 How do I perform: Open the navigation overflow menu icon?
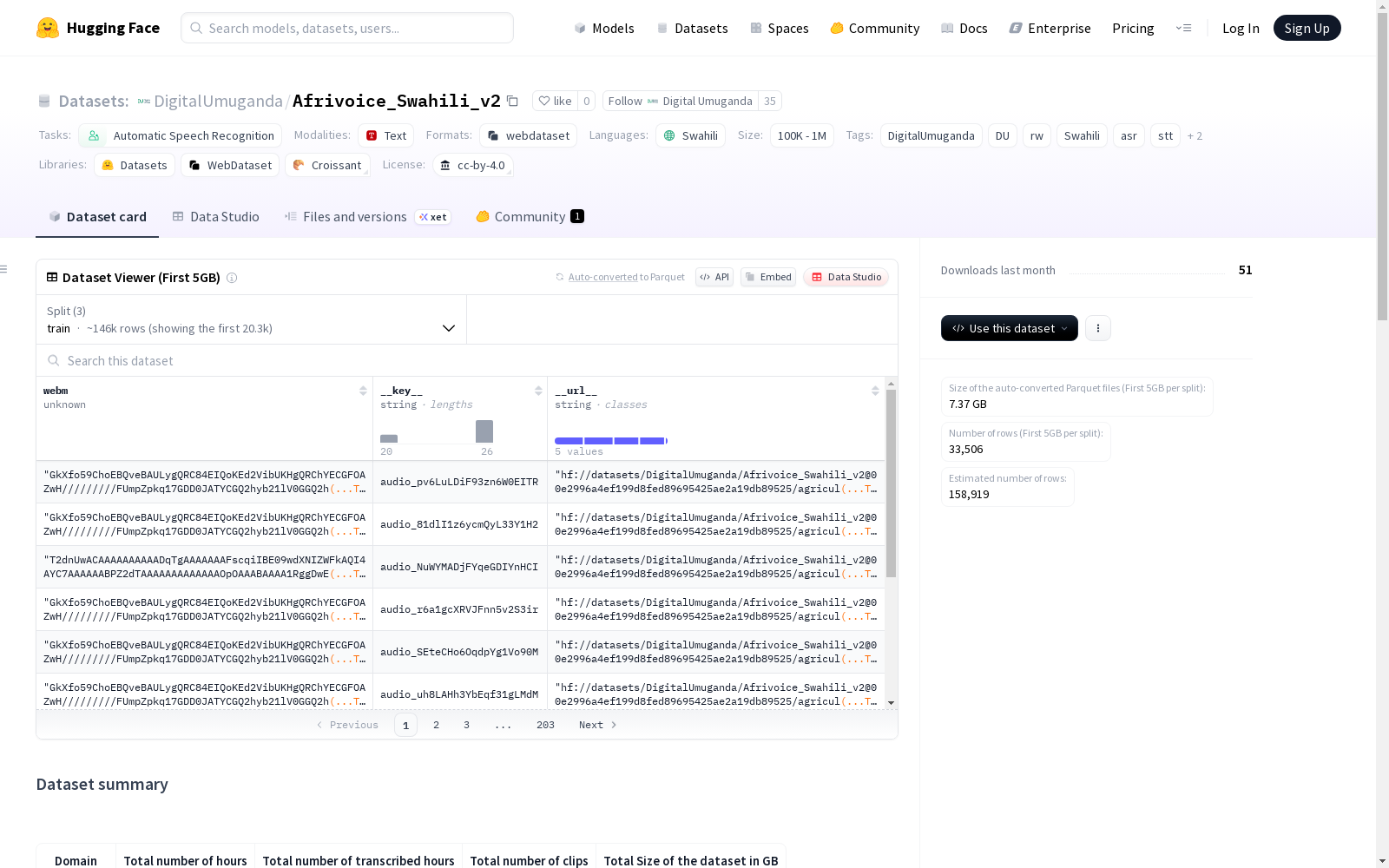(1183, 28)
